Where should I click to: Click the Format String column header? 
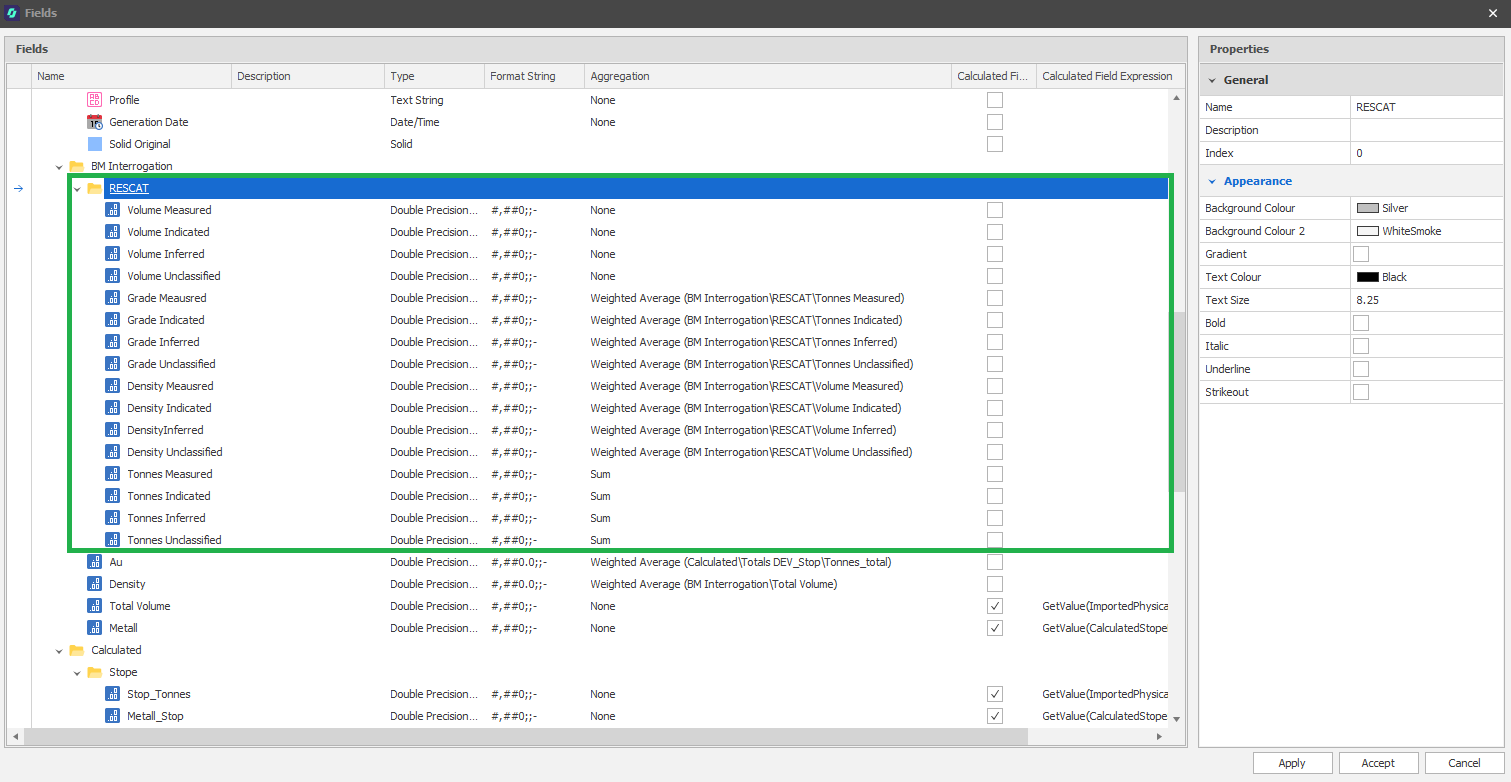[522, 76]
